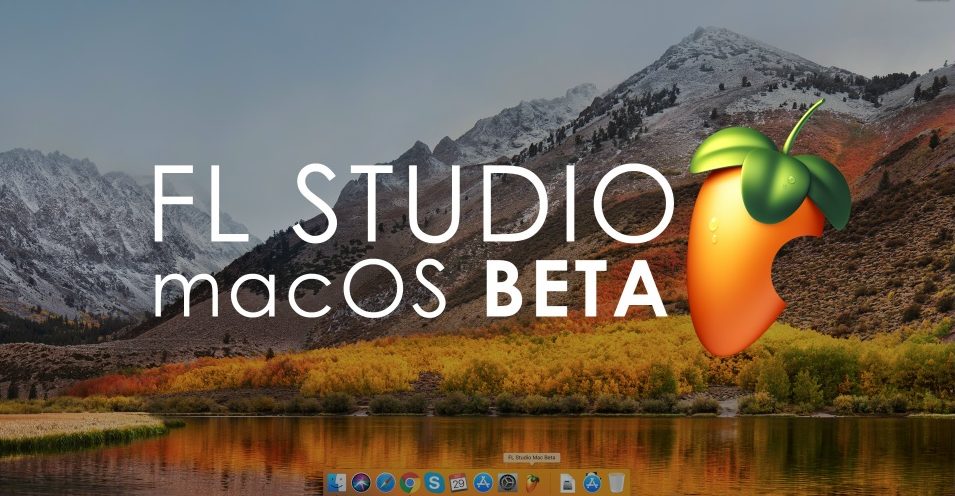Open Finder from the Dock

pyautogui.click(x=336, y=483)
